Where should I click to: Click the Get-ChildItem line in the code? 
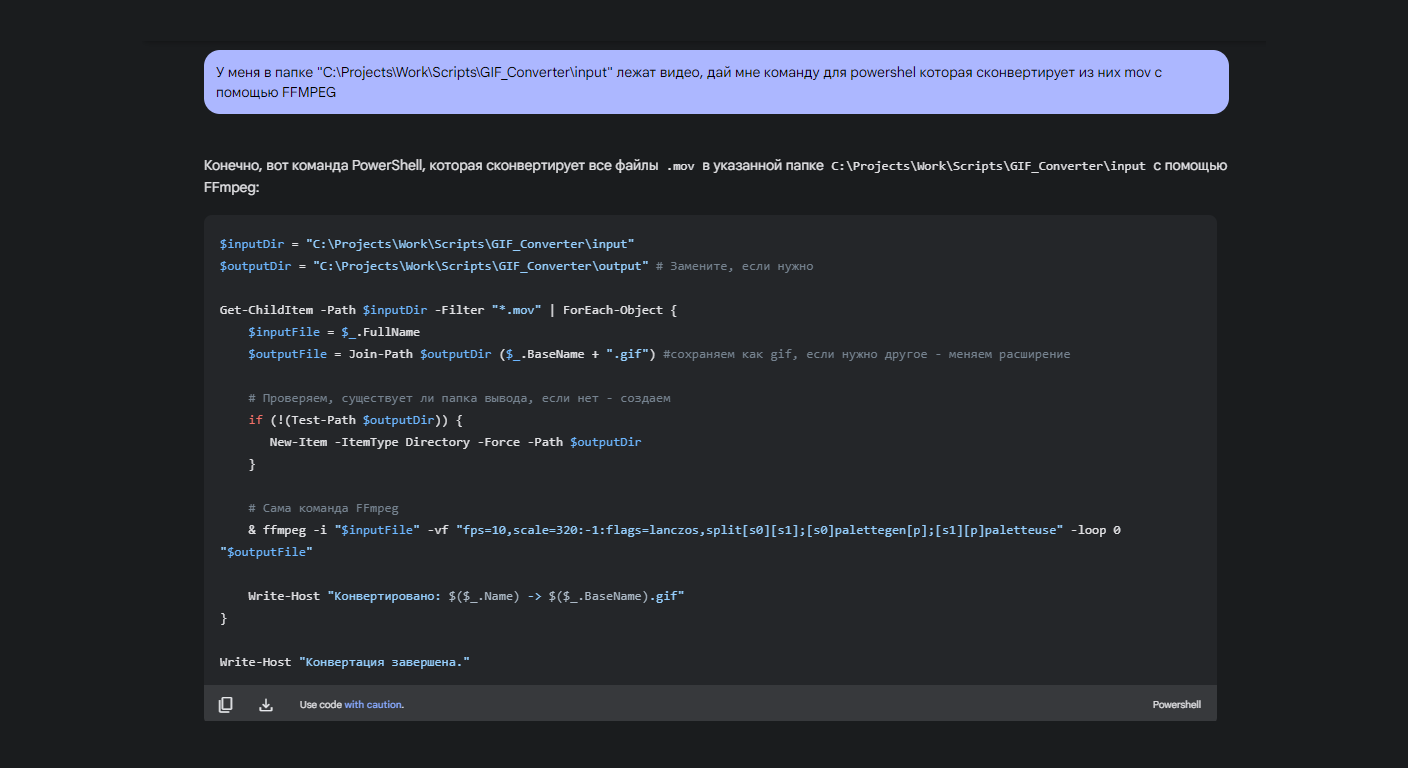448,310
